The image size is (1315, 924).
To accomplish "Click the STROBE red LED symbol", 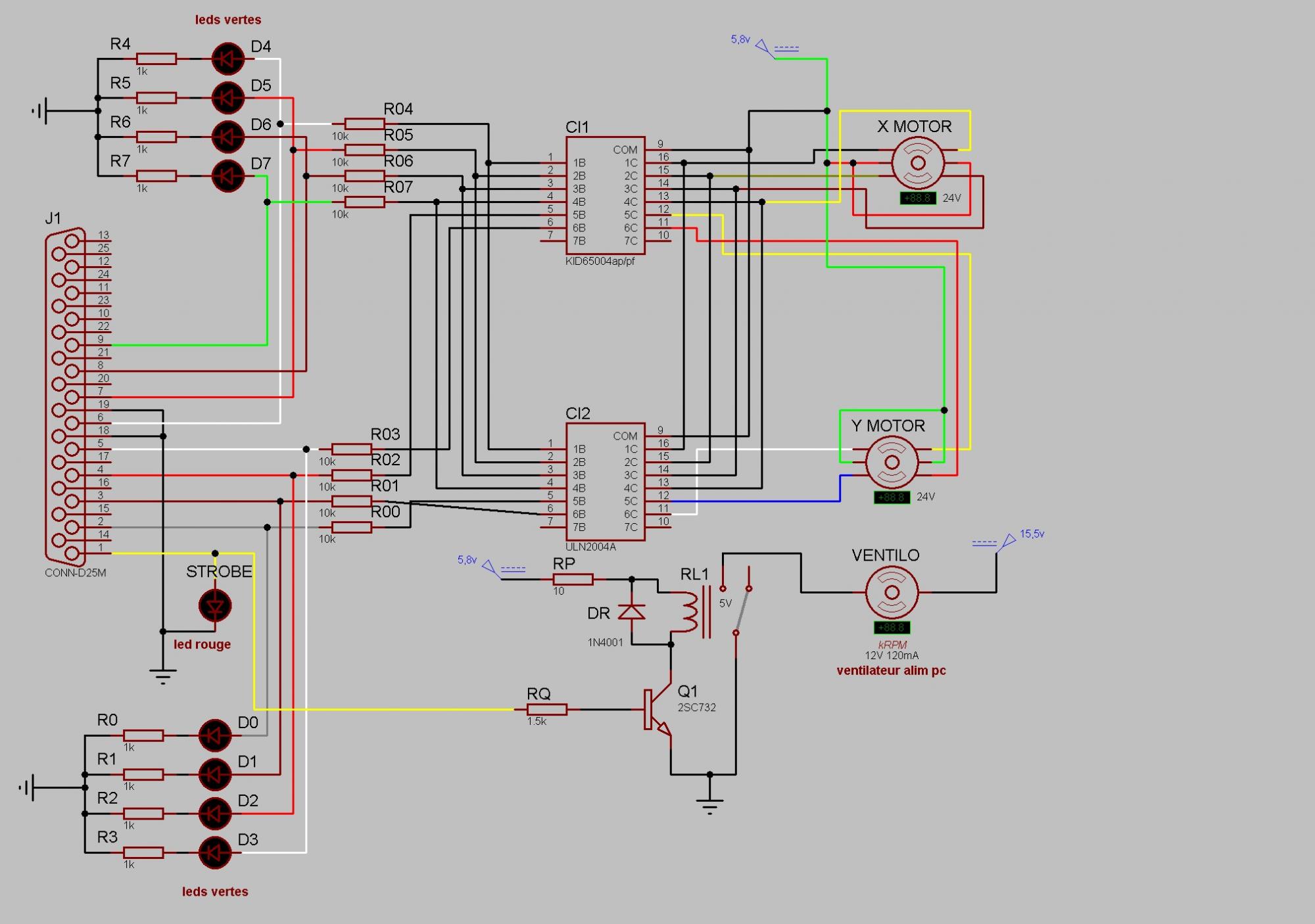I will [x=215, y=605].
